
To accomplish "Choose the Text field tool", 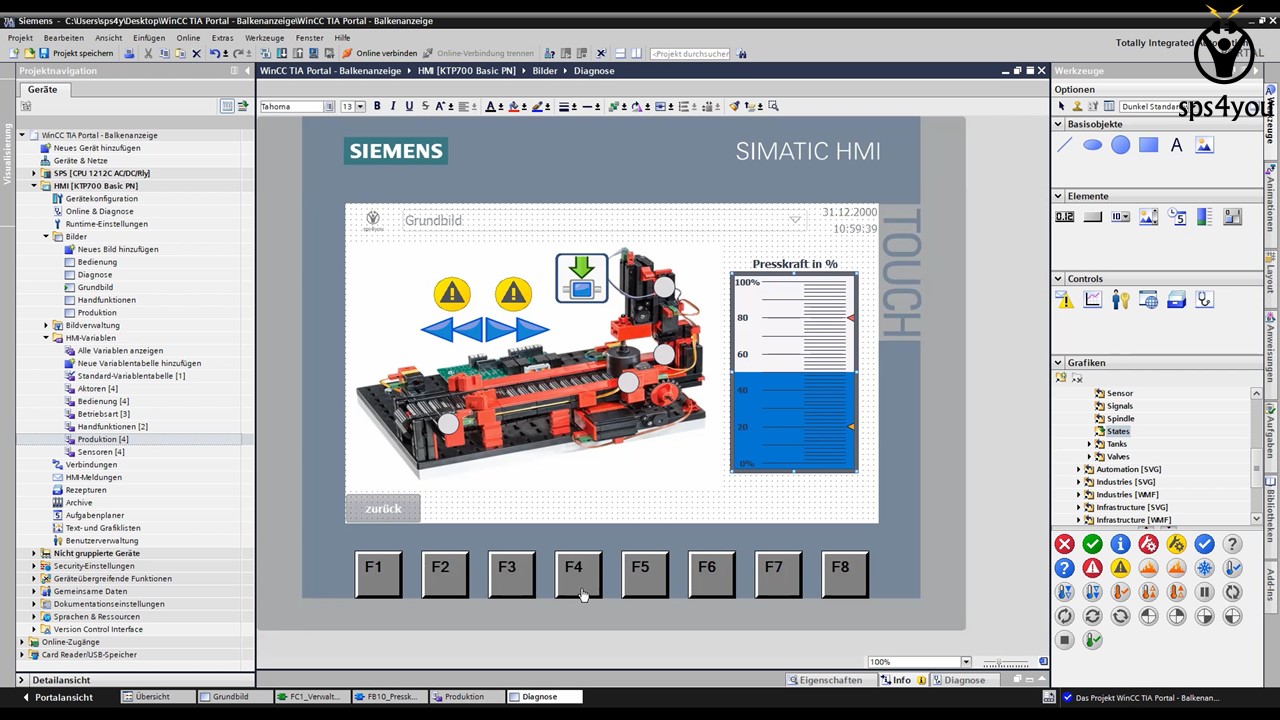I will [1176, 145].
